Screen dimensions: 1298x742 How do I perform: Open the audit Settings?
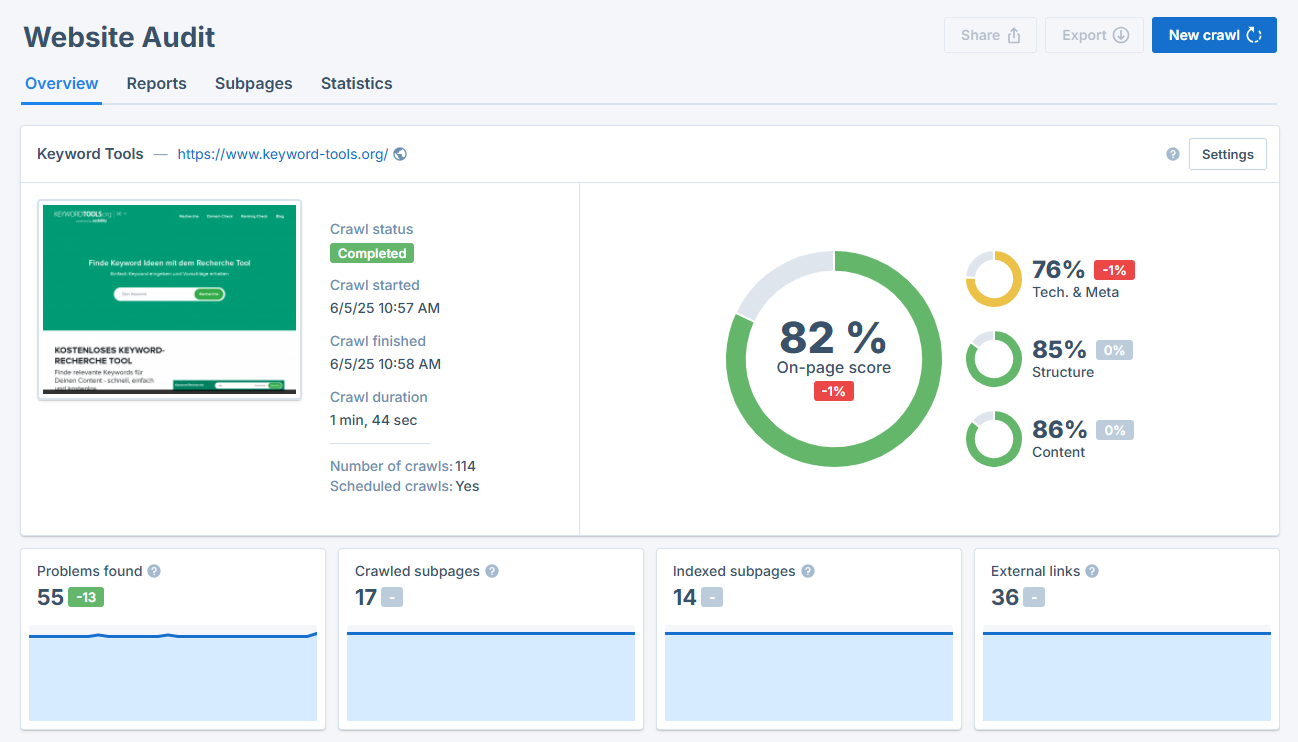point(1227,154)
